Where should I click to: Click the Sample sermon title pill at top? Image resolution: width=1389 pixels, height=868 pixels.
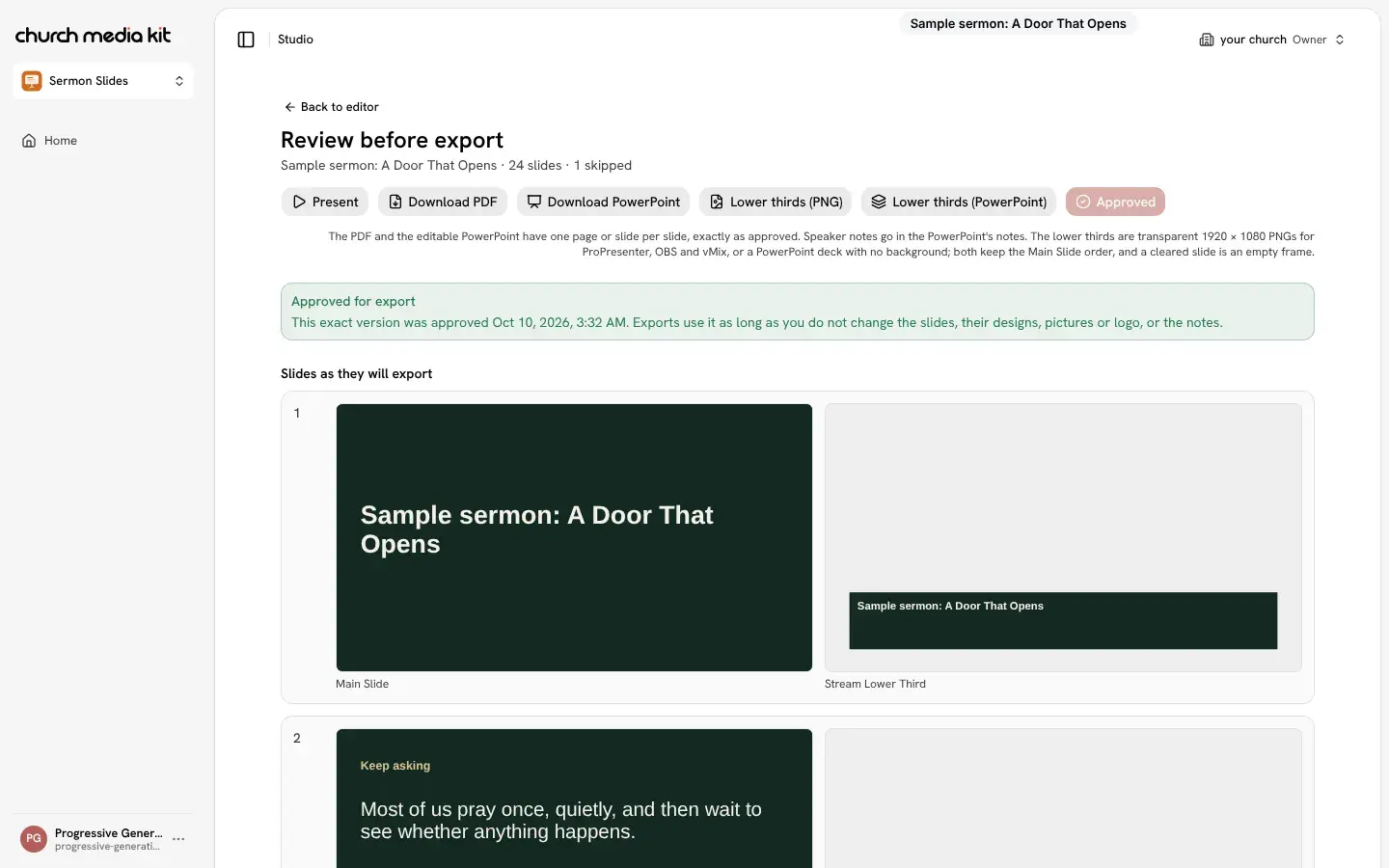[x=1018, y=24]
